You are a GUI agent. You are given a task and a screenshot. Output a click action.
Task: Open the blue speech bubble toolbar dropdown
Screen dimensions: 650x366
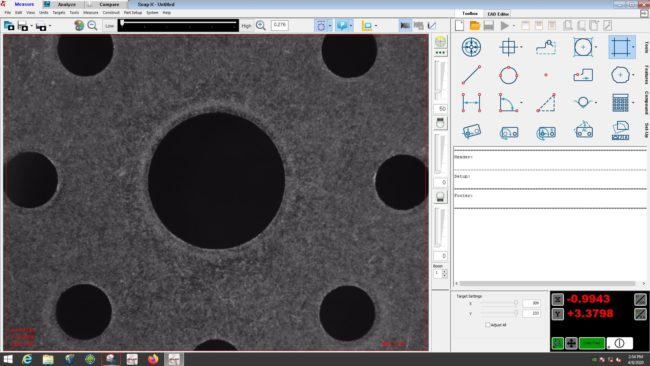tap(351, 26)
